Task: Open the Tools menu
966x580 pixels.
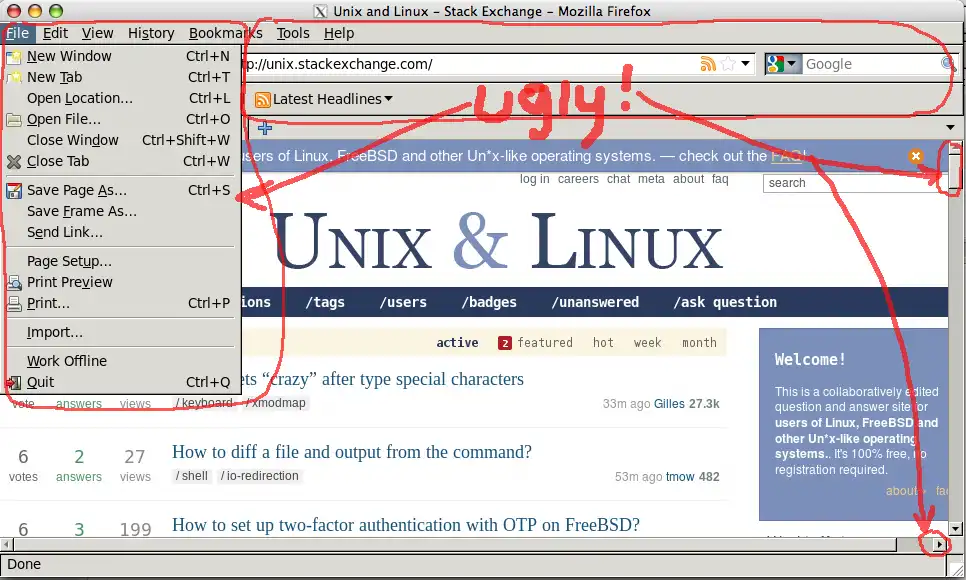Action: 293,33
